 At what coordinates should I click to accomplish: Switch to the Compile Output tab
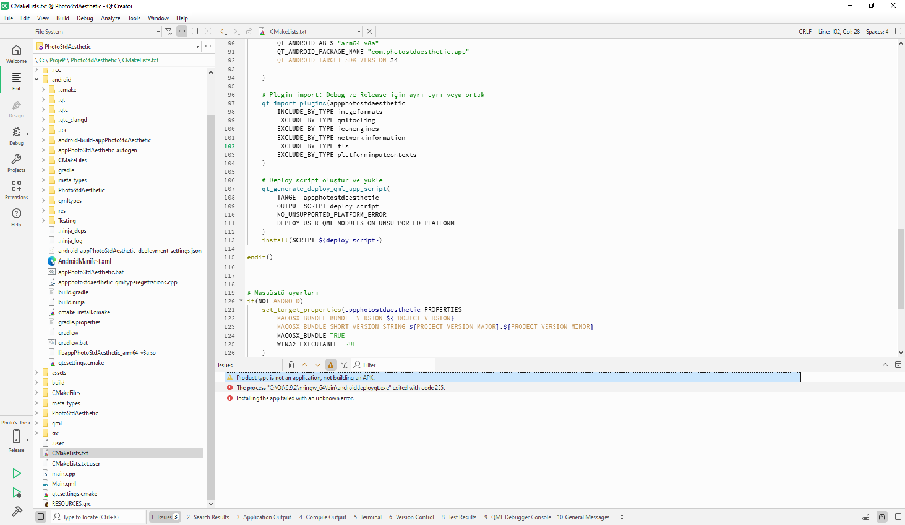323,517
